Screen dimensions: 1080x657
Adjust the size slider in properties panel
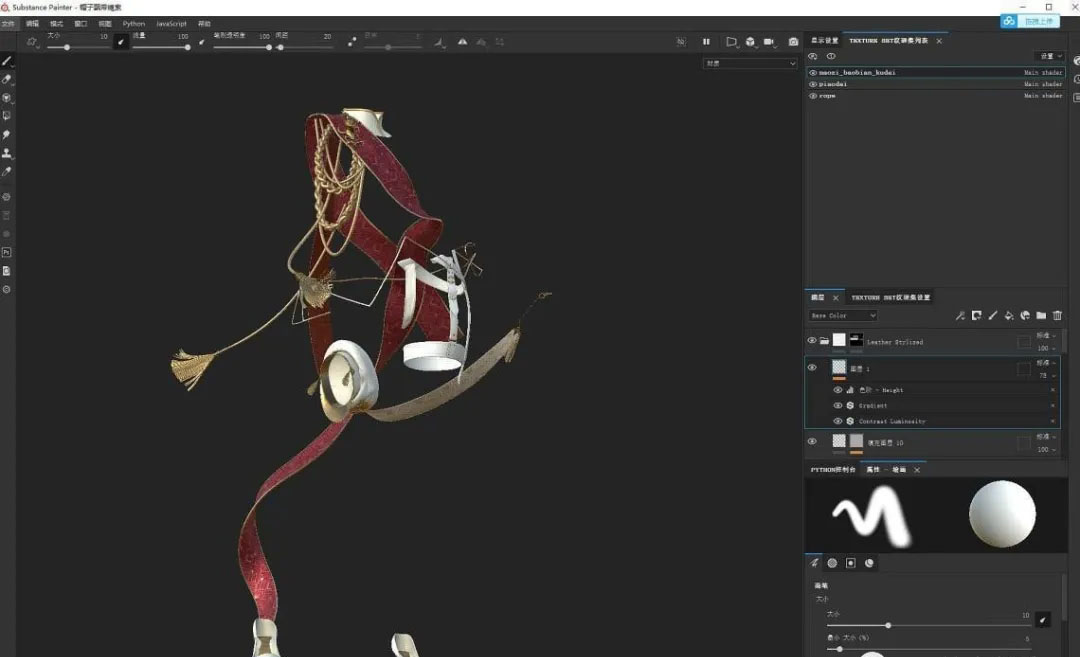coord(929,625)
